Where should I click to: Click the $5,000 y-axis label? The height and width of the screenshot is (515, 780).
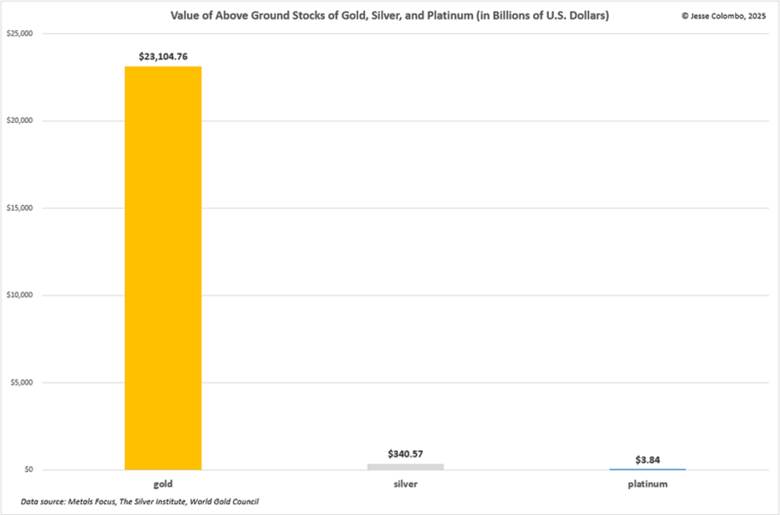point(22,382)
